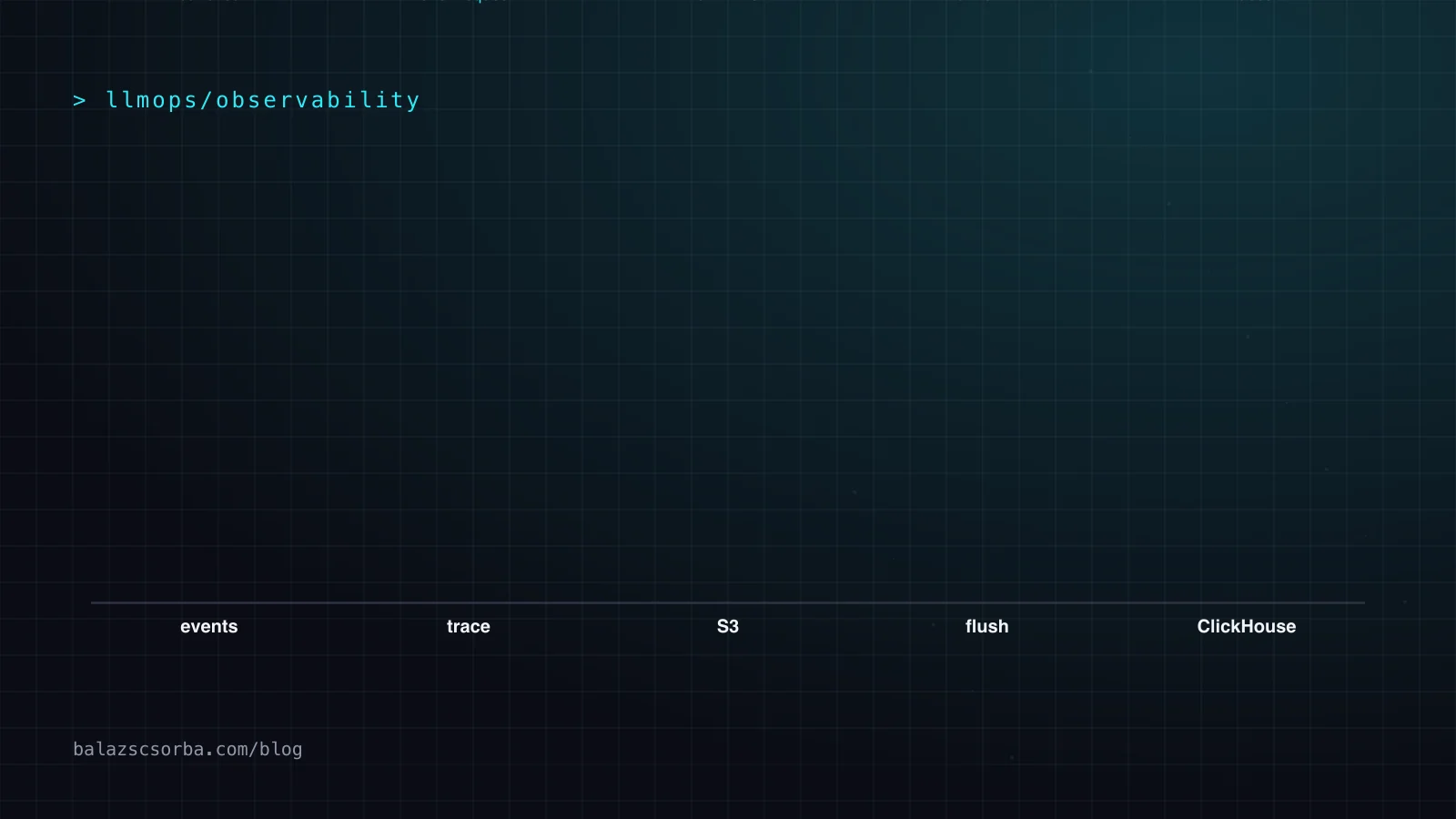Select the 'trace' label
The width and height of the screenshot is (1456, 819).
[469, 626]
